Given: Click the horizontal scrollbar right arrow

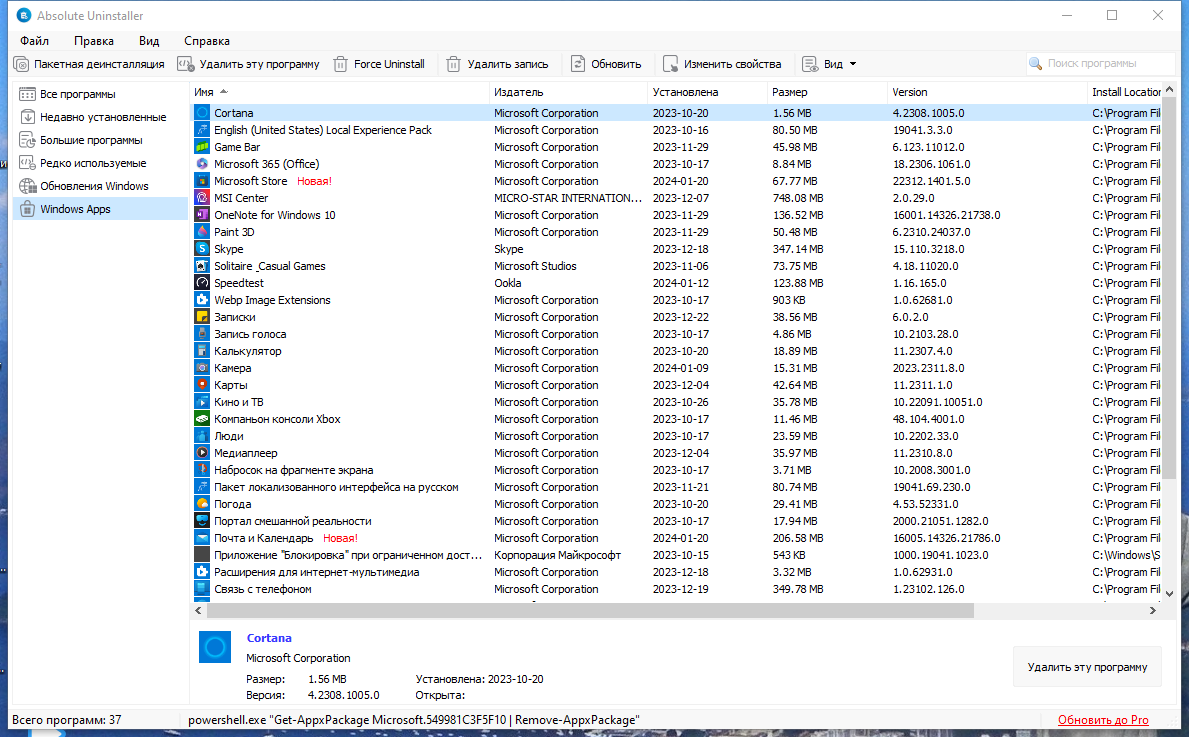Looking at the screenshot, I should [1153, 610].
